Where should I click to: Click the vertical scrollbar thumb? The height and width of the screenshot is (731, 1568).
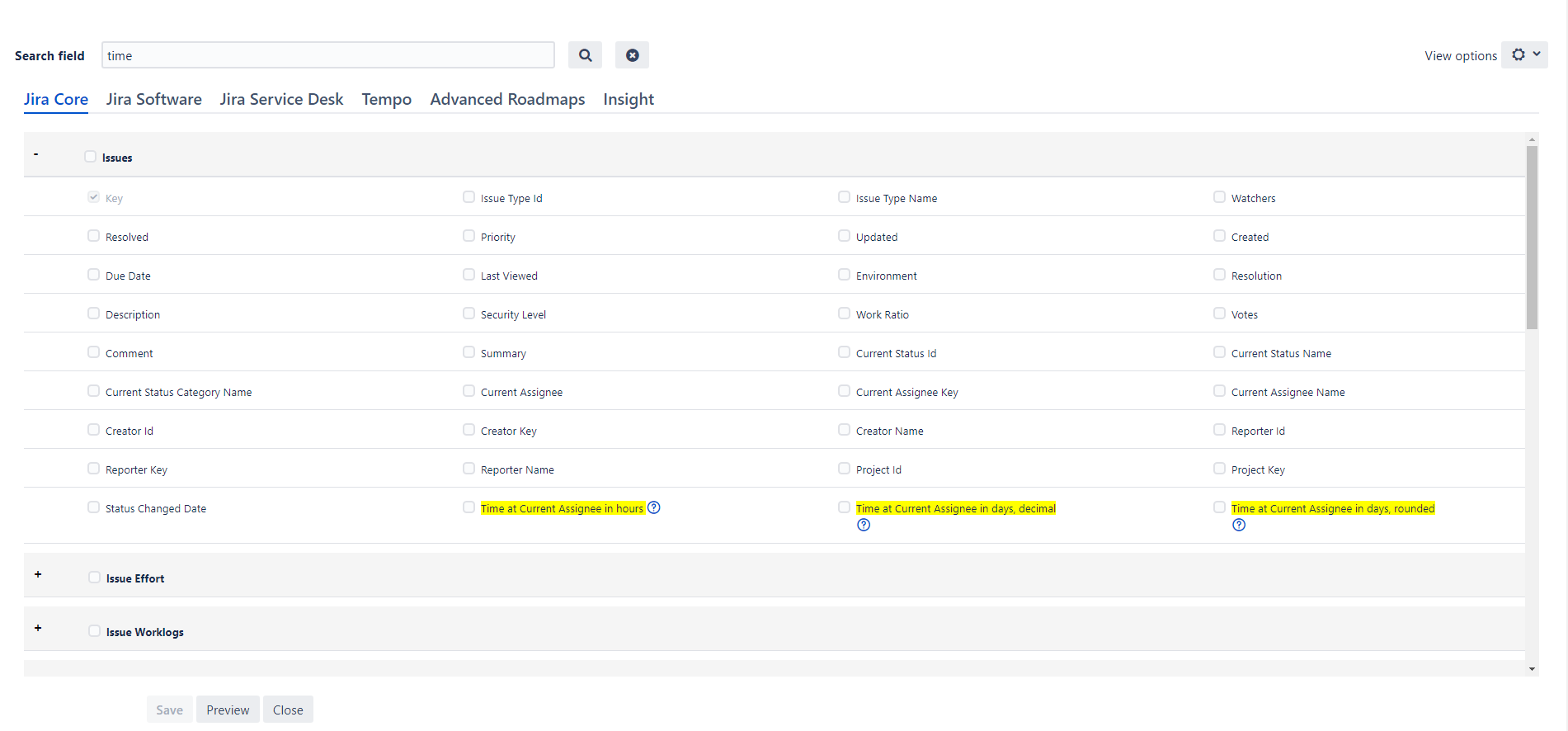point(1532,238)
